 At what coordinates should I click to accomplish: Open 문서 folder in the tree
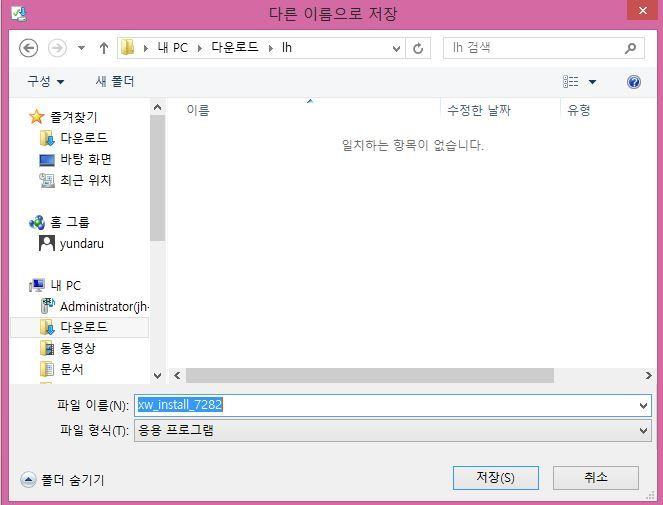pyautogui.click(x=71, y=369)
